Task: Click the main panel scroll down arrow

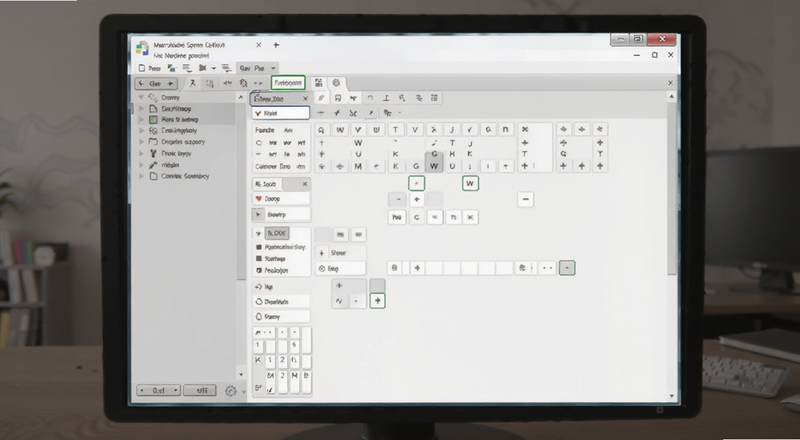Action: click(x=672, y=396)
